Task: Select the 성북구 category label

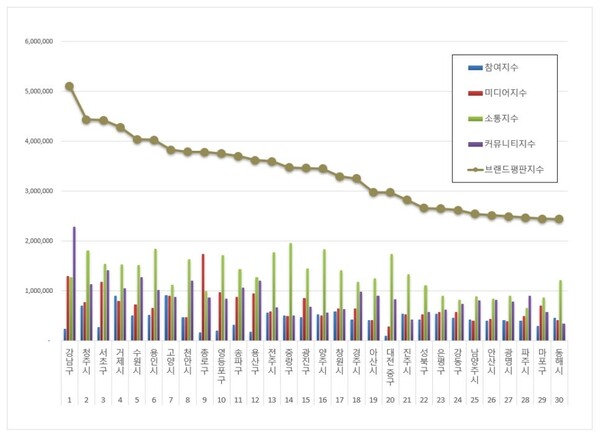Action: (x=424, y=361)
